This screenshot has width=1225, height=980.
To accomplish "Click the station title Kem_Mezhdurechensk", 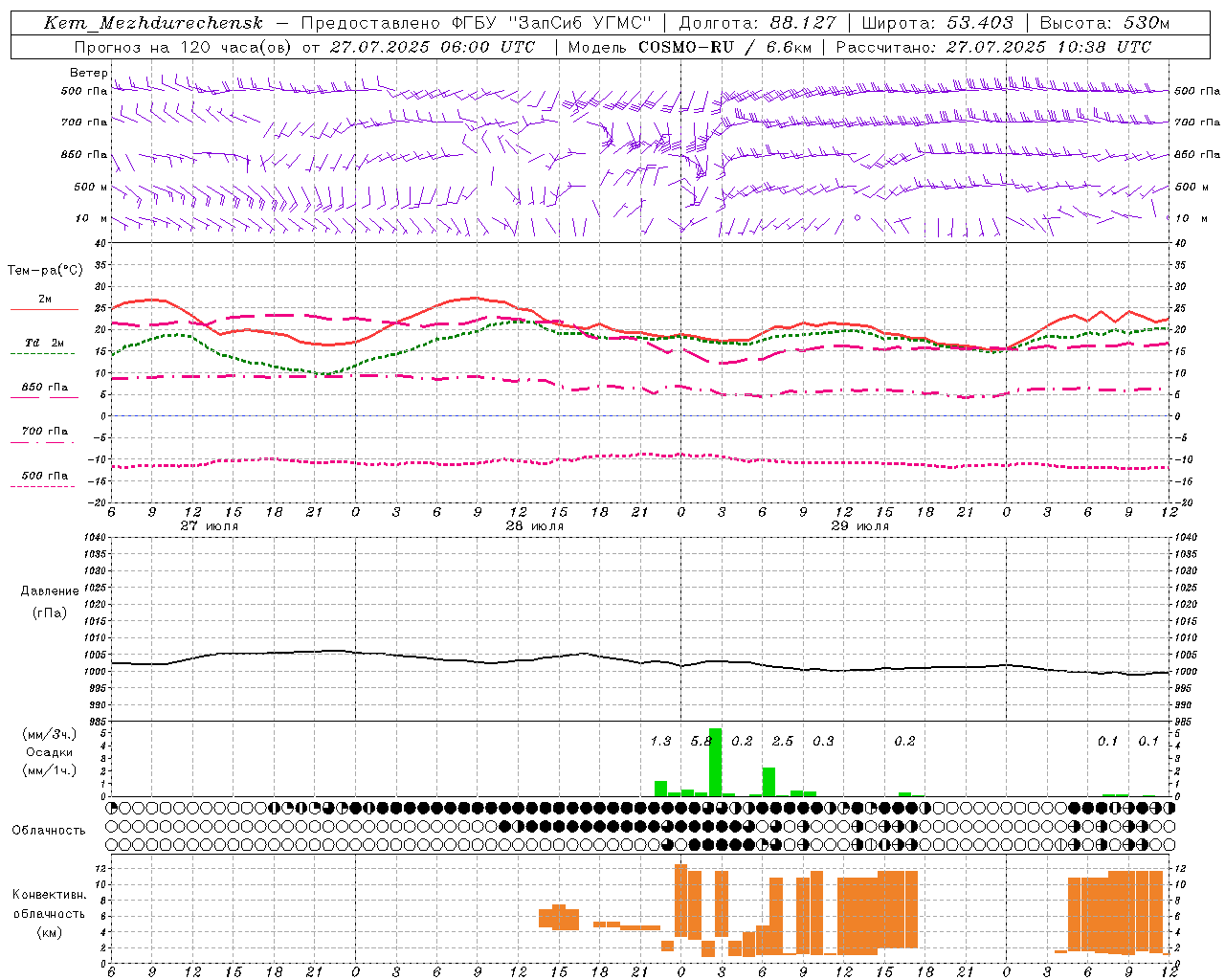I will click(x=153, y=23).
